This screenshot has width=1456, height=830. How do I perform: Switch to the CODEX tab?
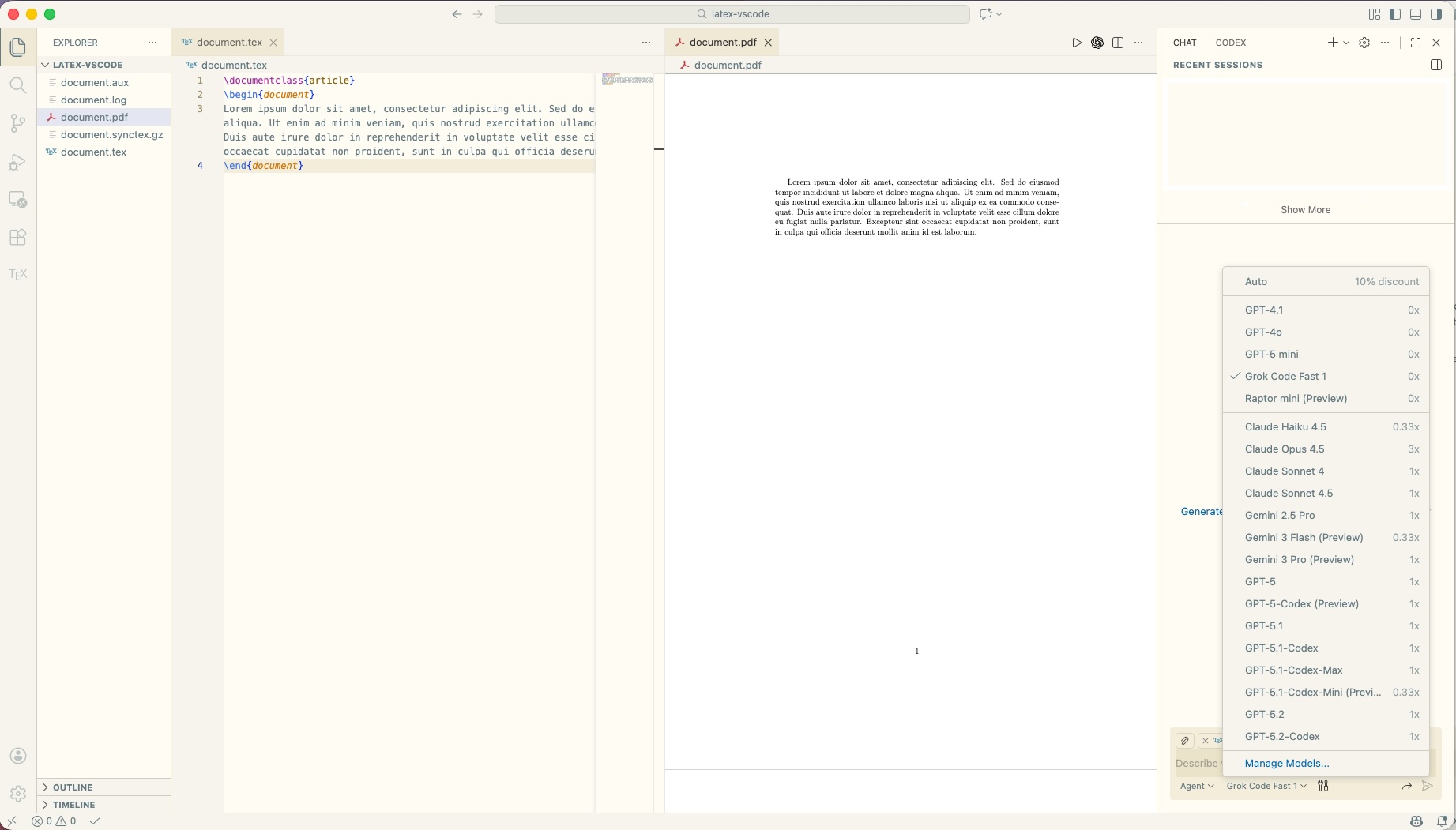click(1231, 43)
